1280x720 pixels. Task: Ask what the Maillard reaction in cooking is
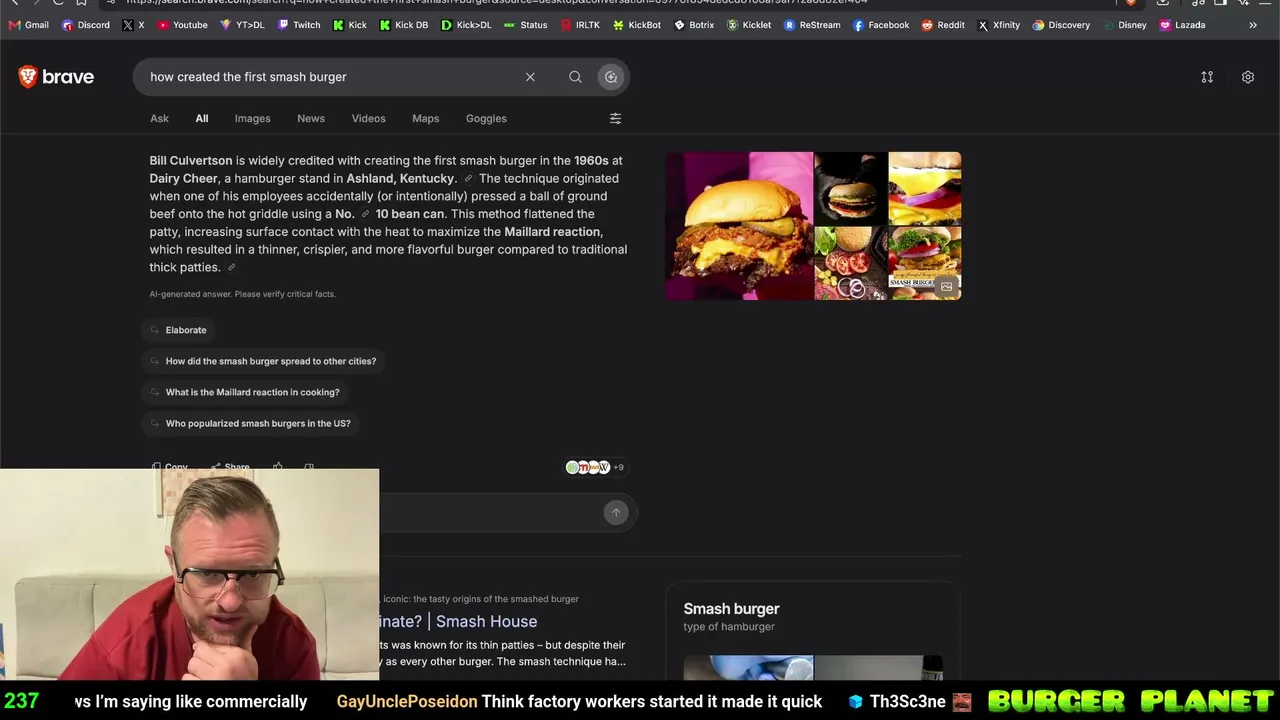pyautogui.click(x=245, y=392)
